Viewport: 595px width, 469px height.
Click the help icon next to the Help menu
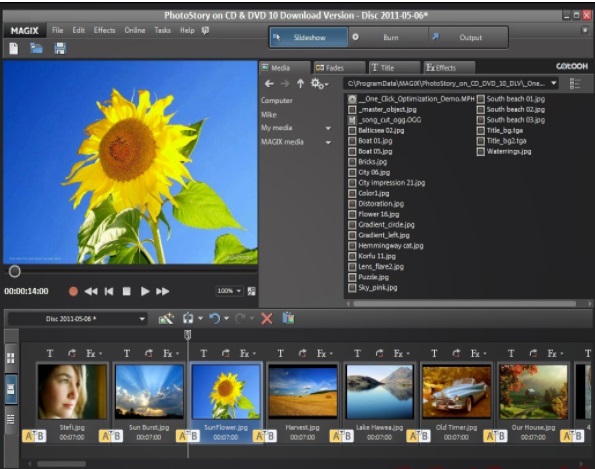(205, 30)
